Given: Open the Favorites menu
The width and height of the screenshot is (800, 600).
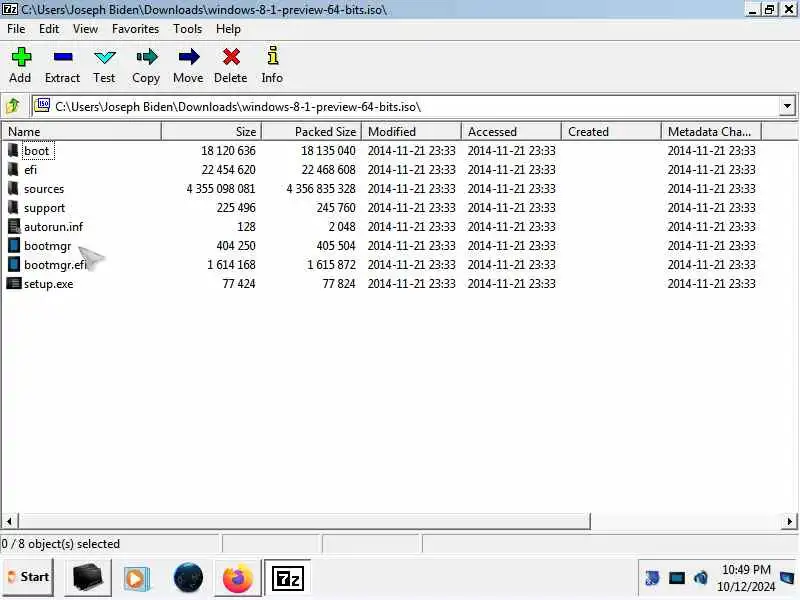Looking at the screenshot, I should pyautogui.click(x=135, y=29).
